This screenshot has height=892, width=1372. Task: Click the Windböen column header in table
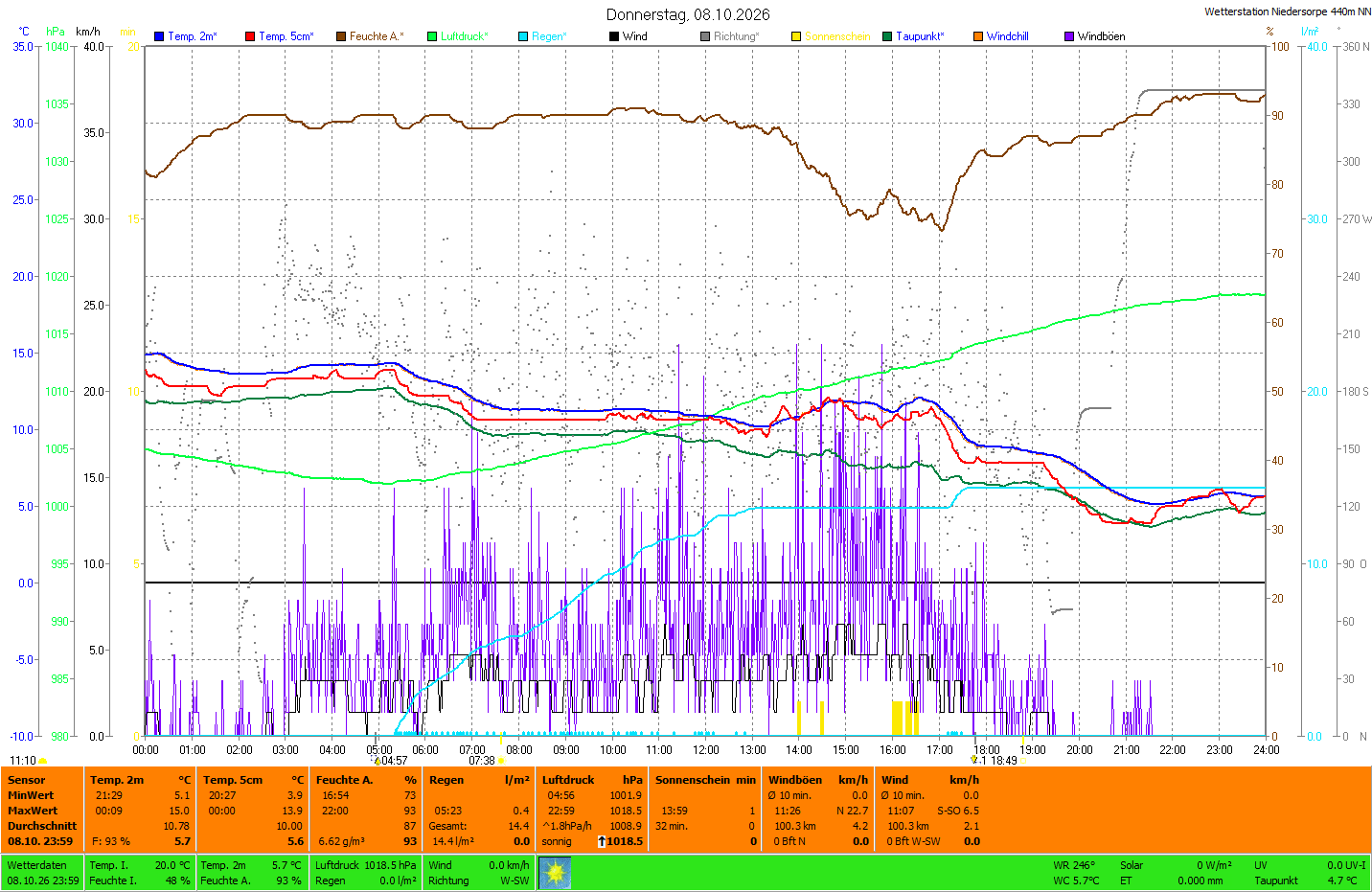pos(794,780)
